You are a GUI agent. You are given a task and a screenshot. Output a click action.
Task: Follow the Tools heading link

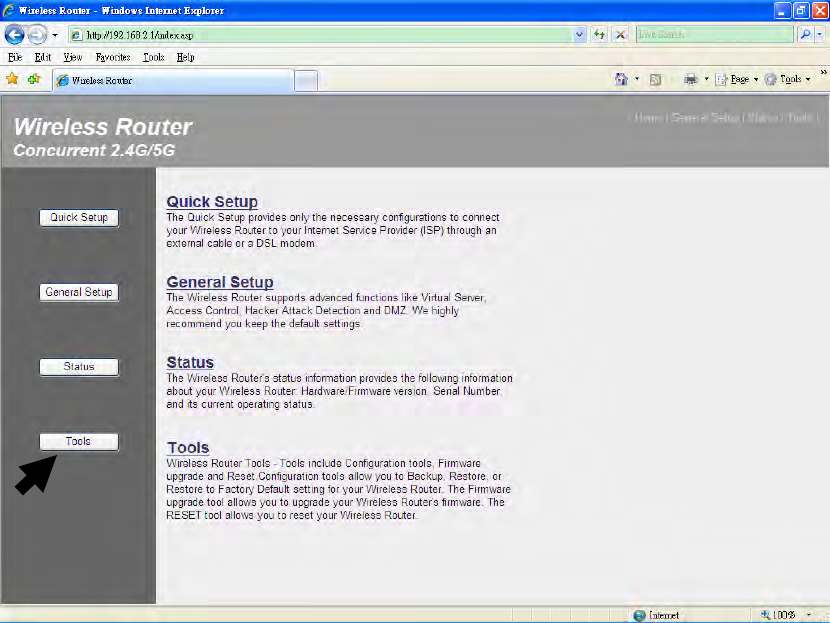pyautogui.click(x=188, y=448)
